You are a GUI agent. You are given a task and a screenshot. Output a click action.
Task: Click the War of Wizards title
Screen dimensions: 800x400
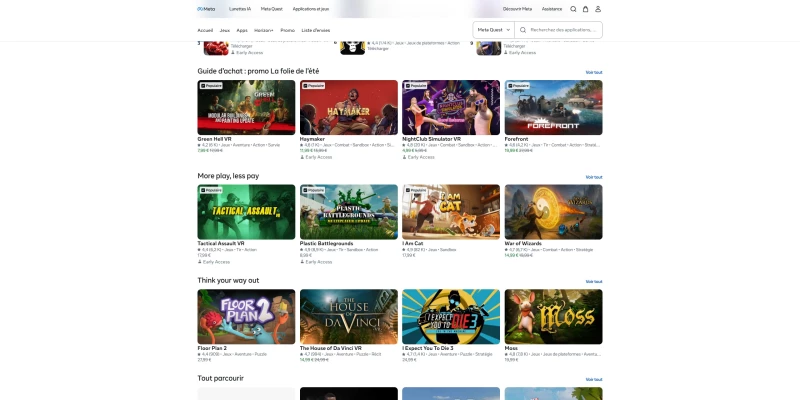click(522, 243)
